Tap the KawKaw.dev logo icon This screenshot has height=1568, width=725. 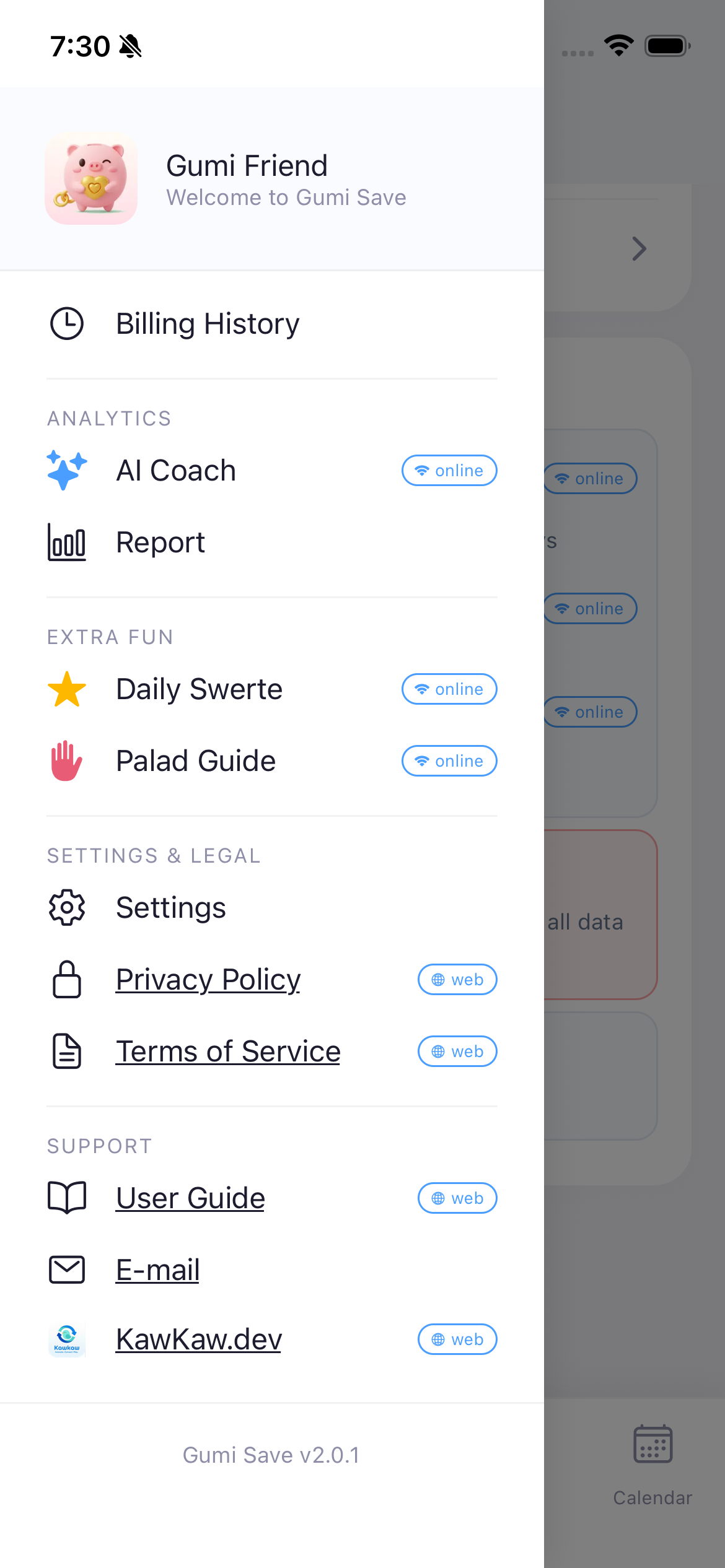[67, 1339]
